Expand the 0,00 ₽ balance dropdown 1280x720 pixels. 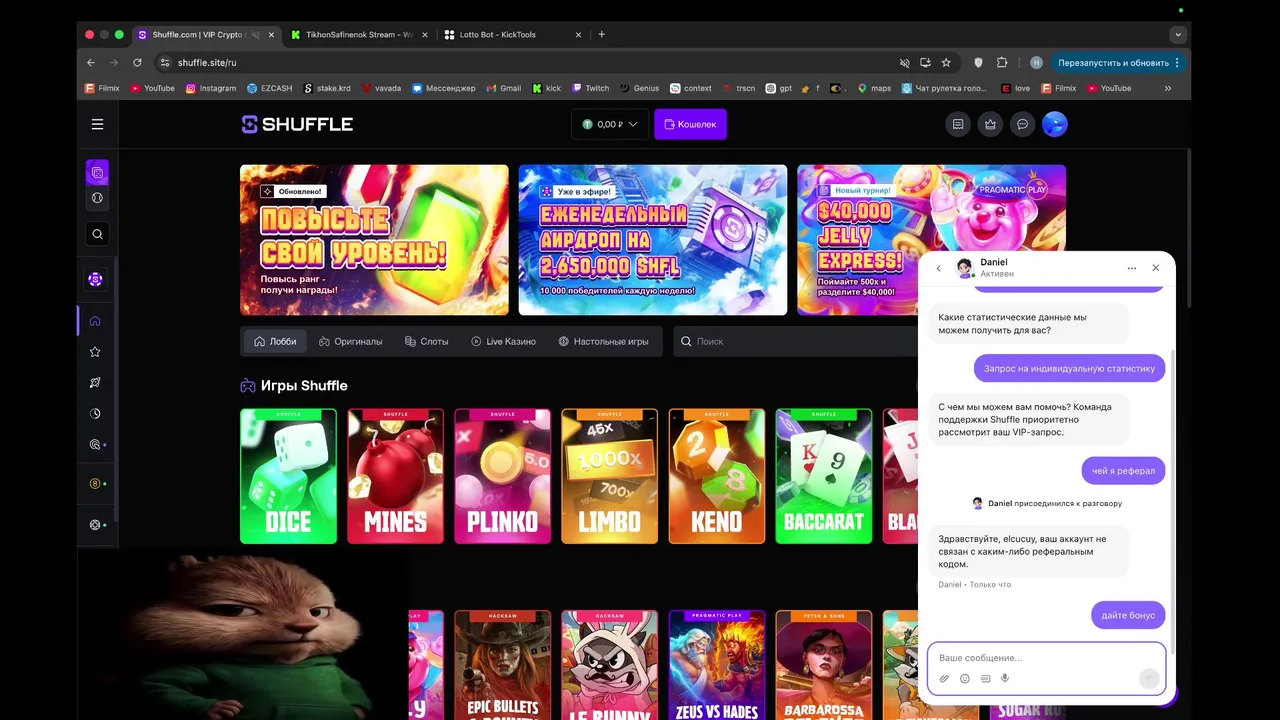[610, 124]
